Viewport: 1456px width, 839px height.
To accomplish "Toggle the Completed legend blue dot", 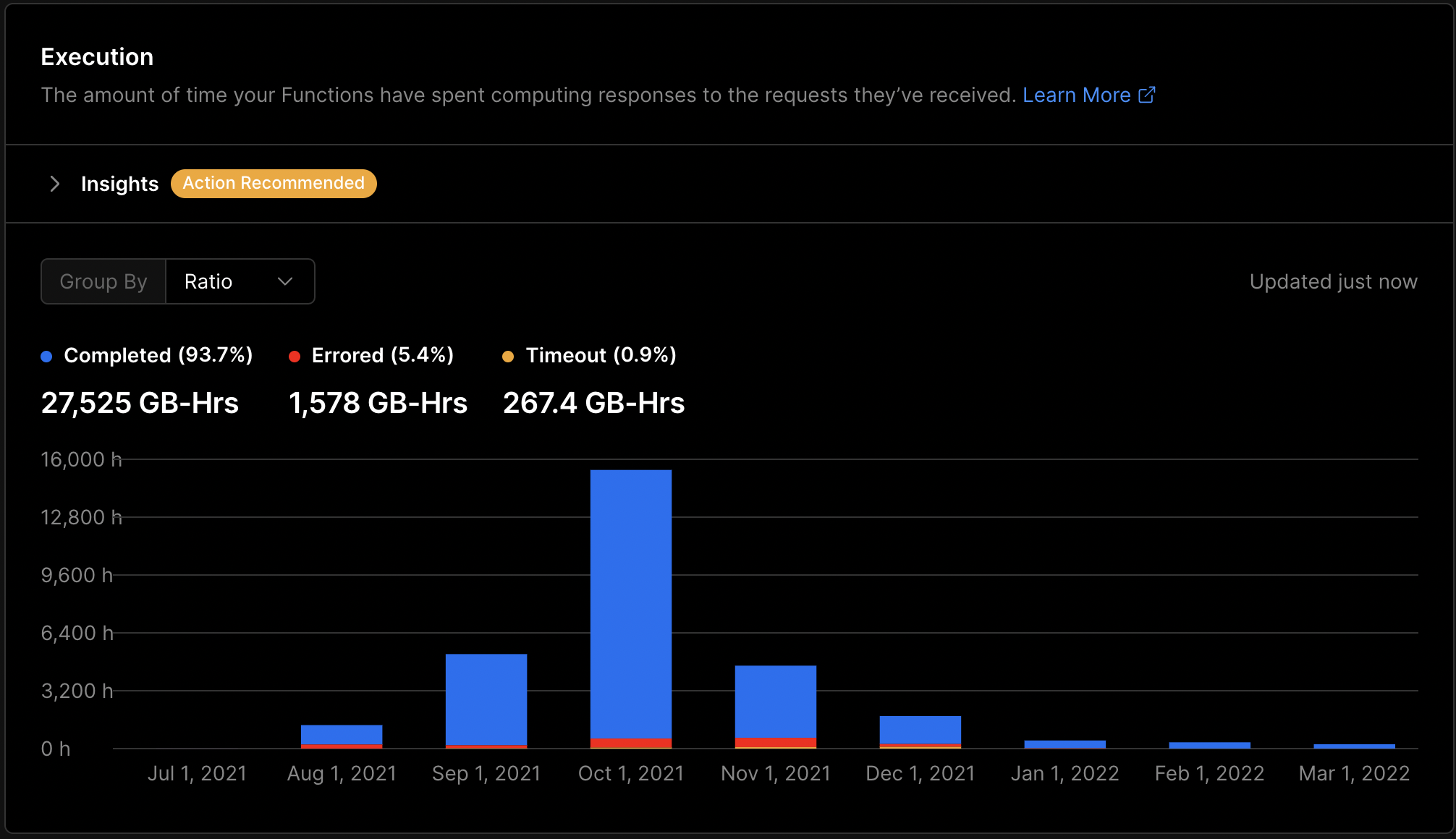I will tap(46, 356).
